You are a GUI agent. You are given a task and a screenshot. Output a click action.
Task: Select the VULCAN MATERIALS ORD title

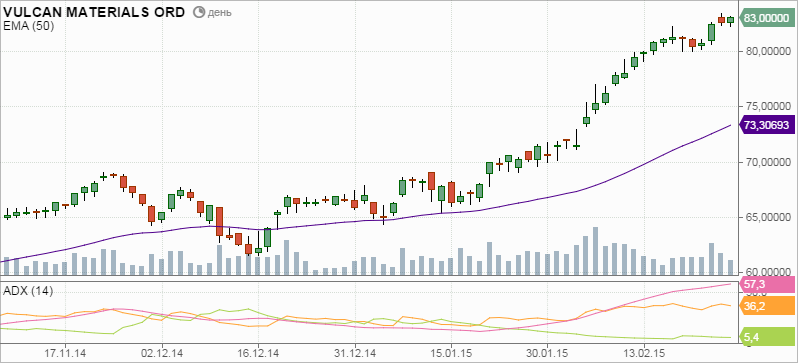point(94,12)
